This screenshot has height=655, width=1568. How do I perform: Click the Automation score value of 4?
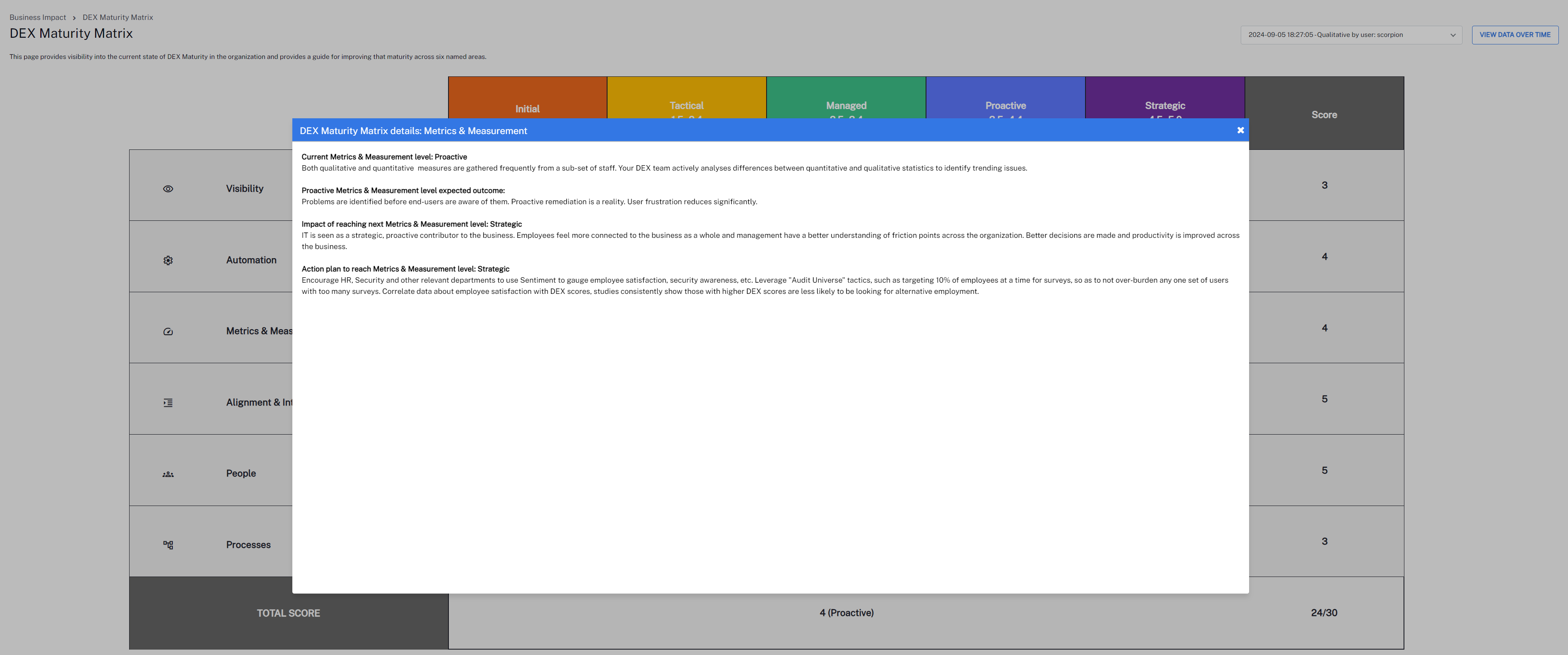click(x=1324, y=257)
